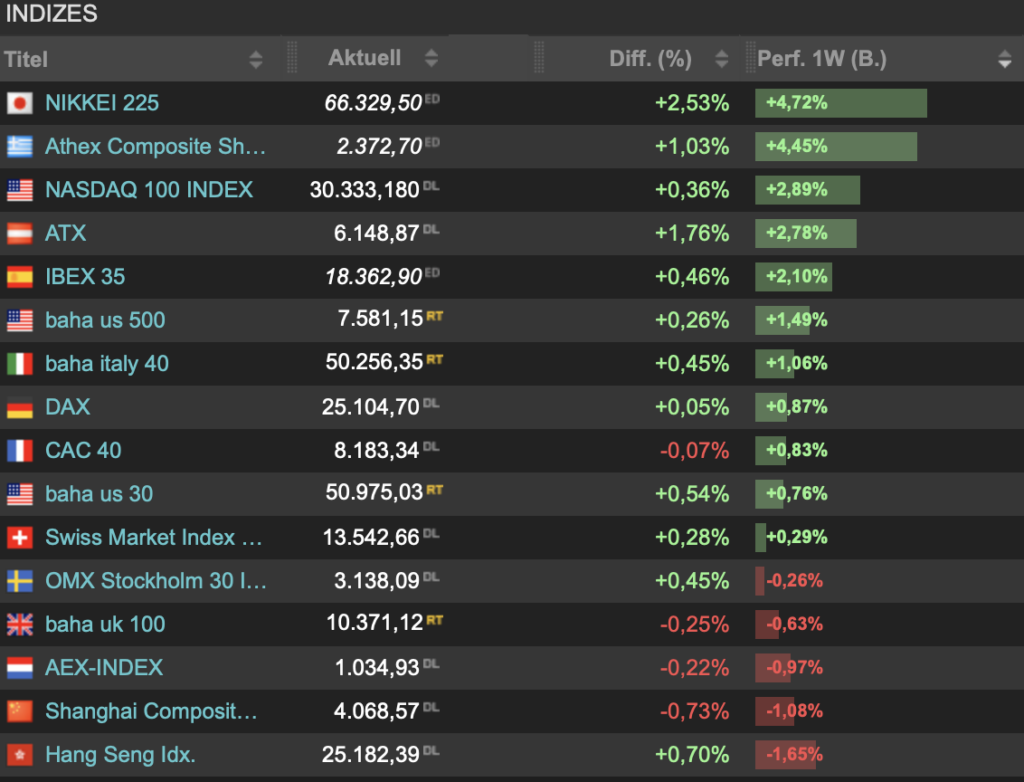Click the Perf. 1W (B.) header label
1024x782 pixels.
point(822,59)
